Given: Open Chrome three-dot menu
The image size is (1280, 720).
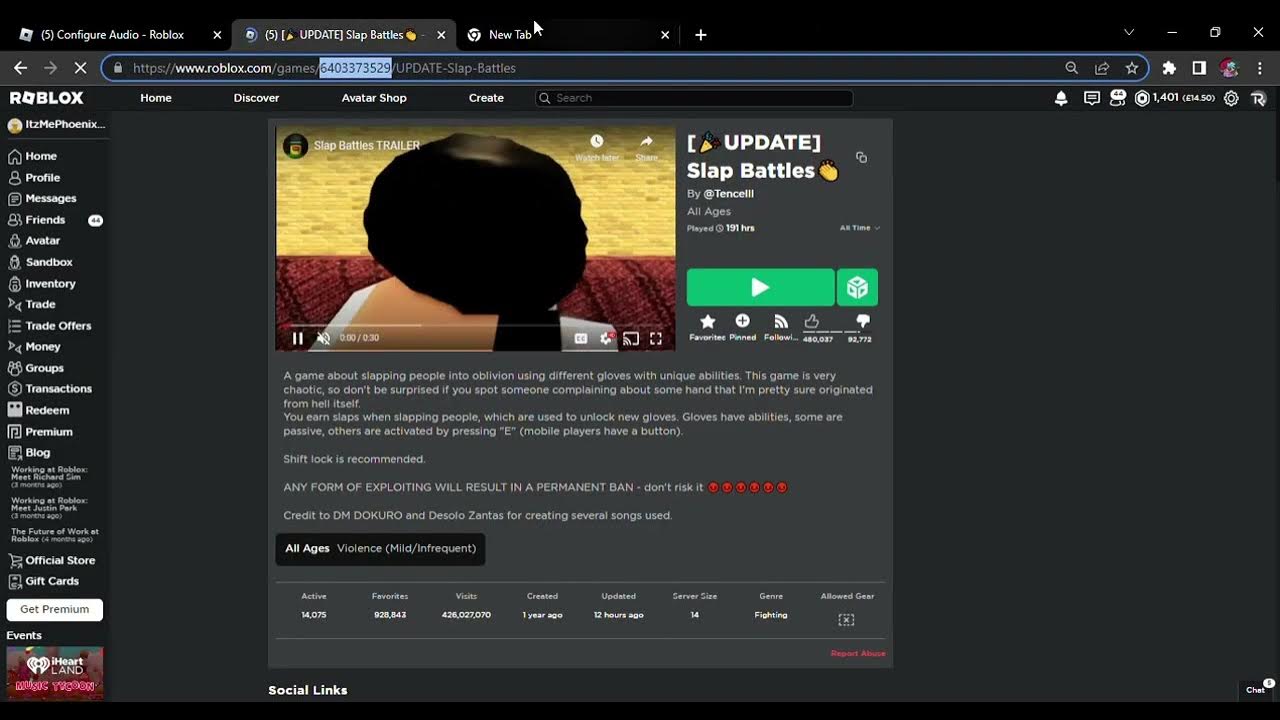Looking at the screenshot, I should (1259, 68).
